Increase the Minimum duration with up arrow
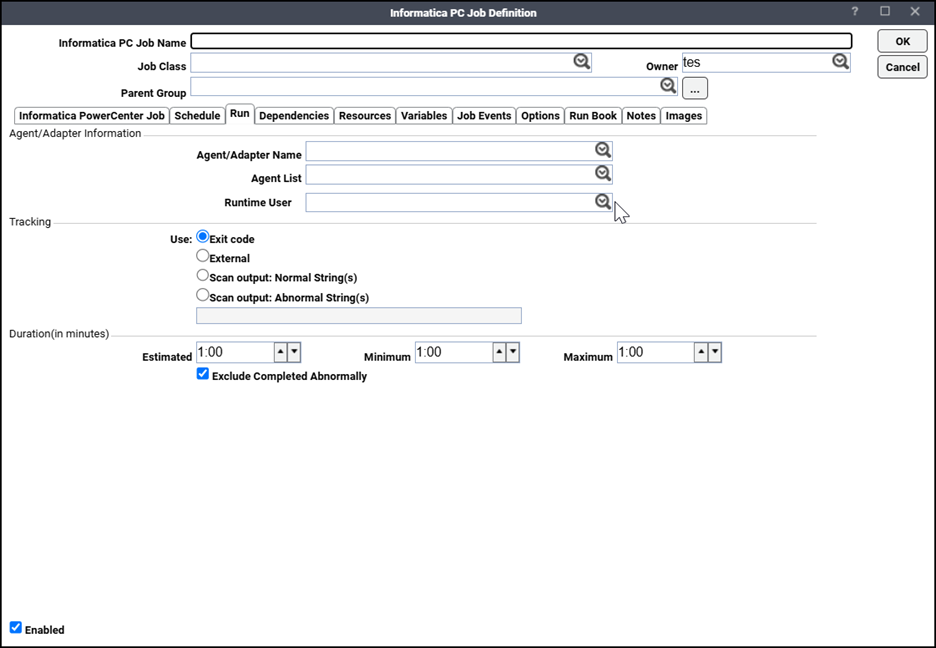Image resolution: width=936 pixels, height=648 pixels. coord(499,353)
